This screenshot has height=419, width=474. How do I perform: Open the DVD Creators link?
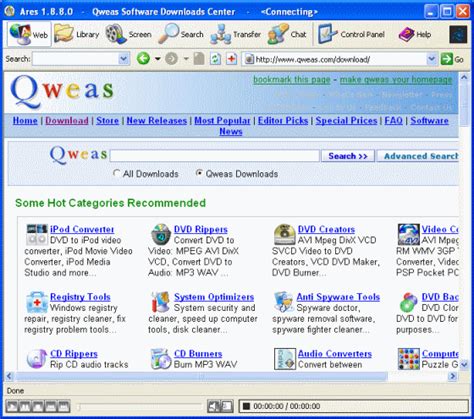point(326,229)
